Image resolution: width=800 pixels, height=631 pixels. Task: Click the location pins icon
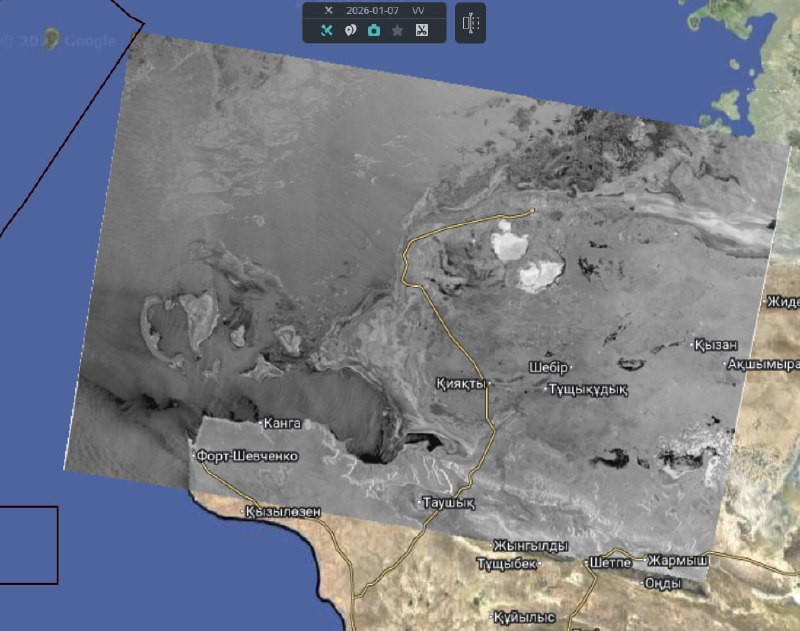pyautogui.click(x=350, y=30)
